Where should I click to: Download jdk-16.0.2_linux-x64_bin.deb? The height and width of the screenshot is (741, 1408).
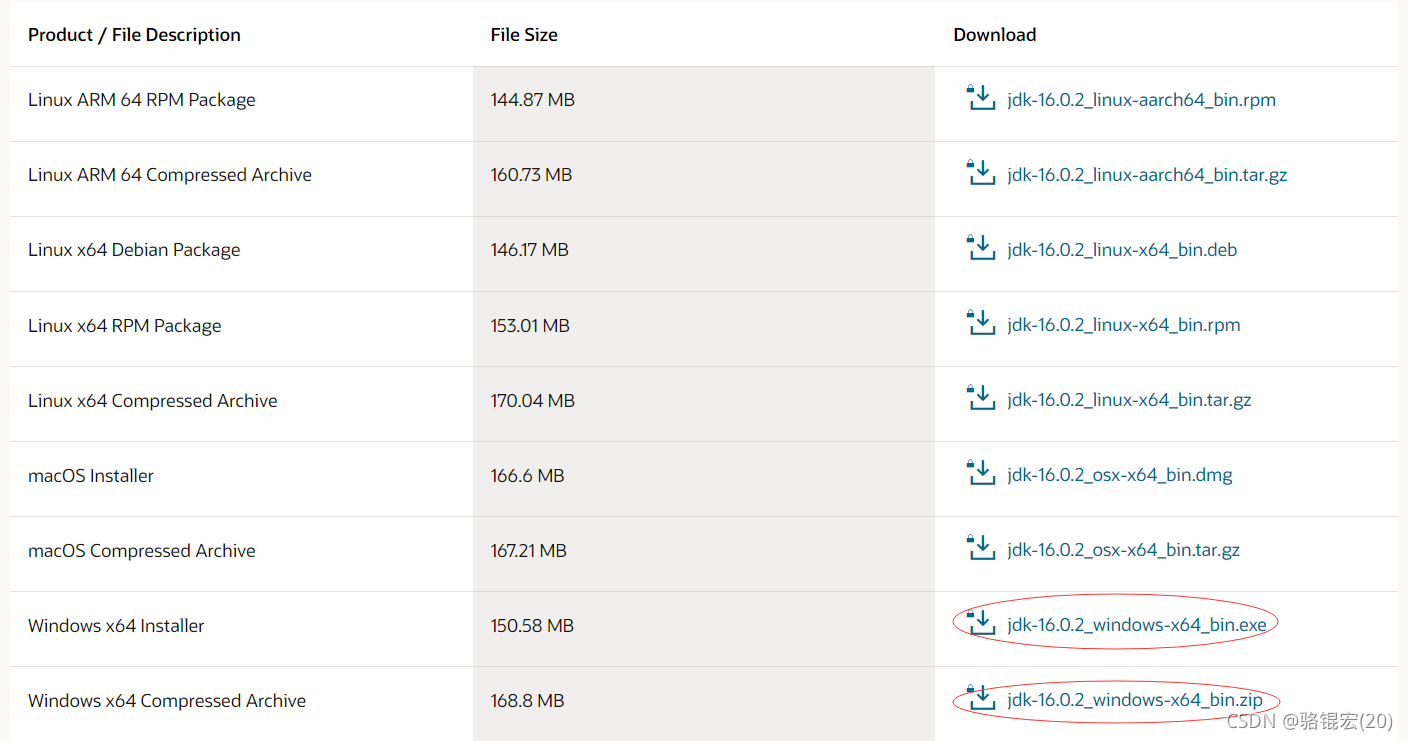point(1122,250)
